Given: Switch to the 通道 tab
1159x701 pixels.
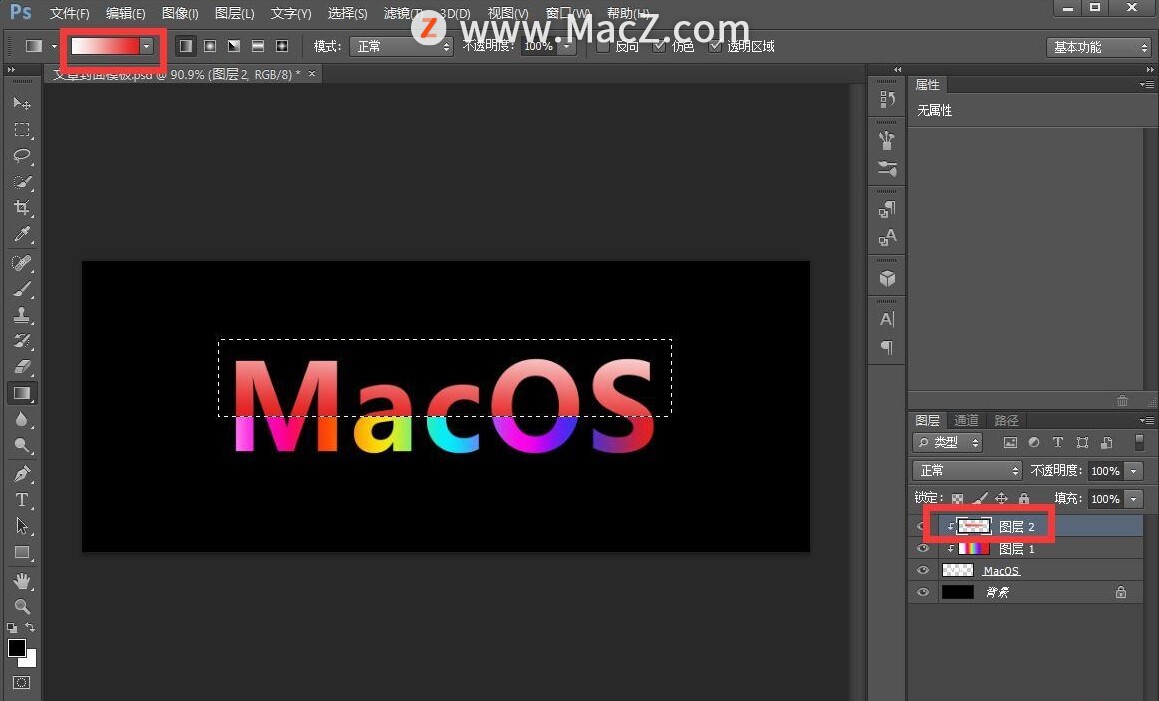Looking at the screenshot, I should [966, 420].
